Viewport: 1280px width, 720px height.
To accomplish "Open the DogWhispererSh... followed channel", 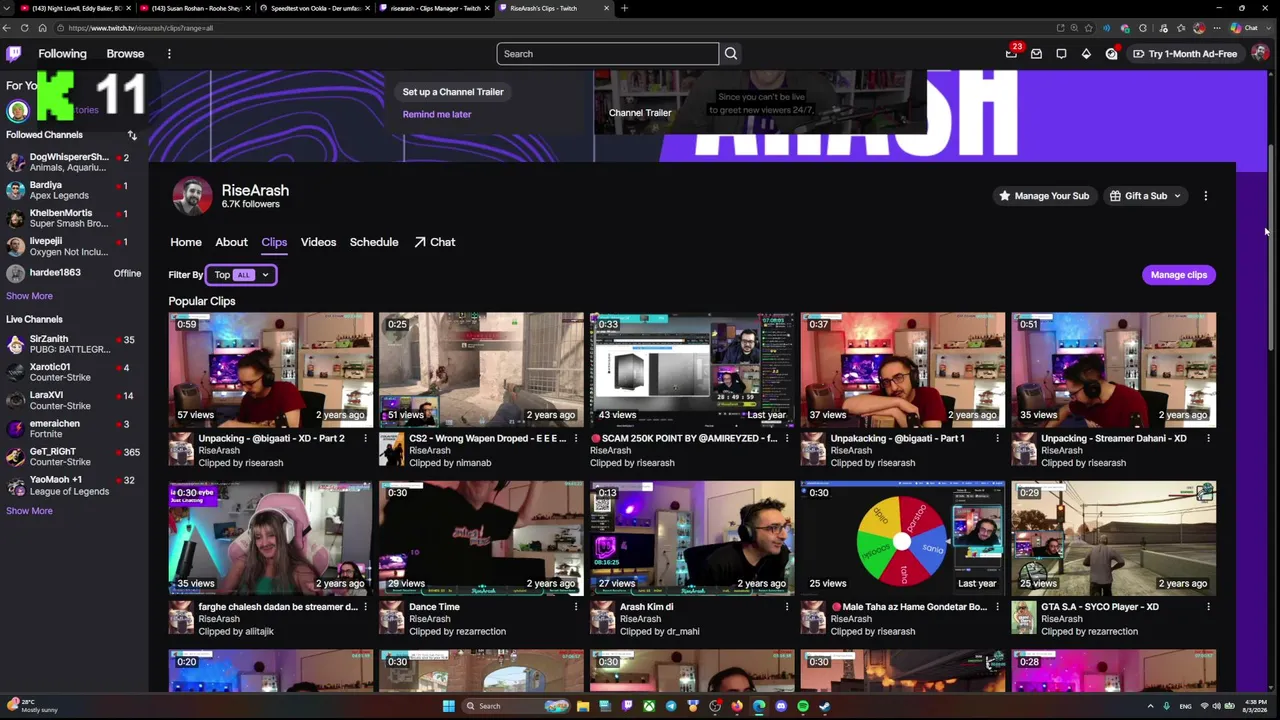I will 72,162.
